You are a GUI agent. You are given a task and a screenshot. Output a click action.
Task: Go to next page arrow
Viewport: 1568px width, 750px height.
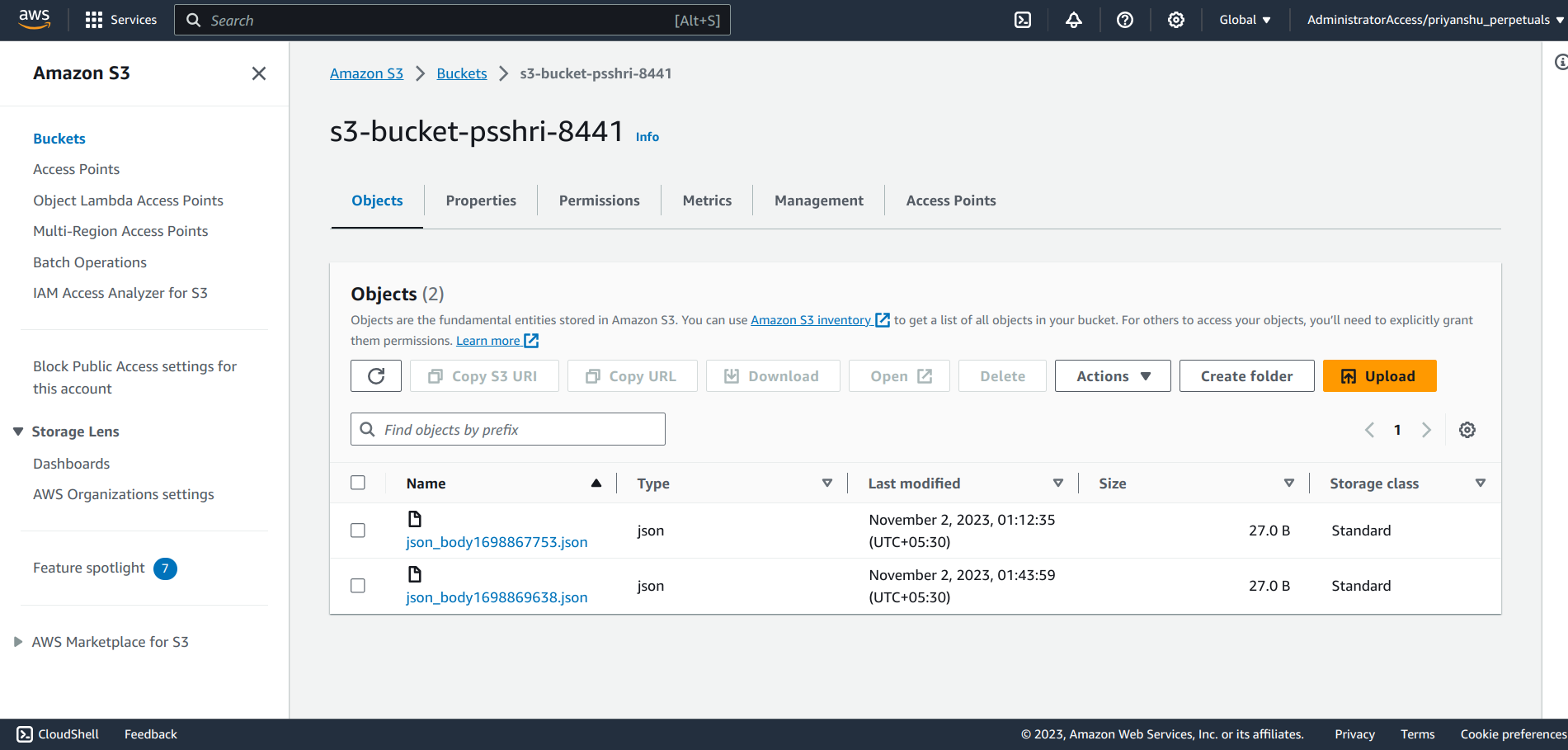pos(1426,430)
